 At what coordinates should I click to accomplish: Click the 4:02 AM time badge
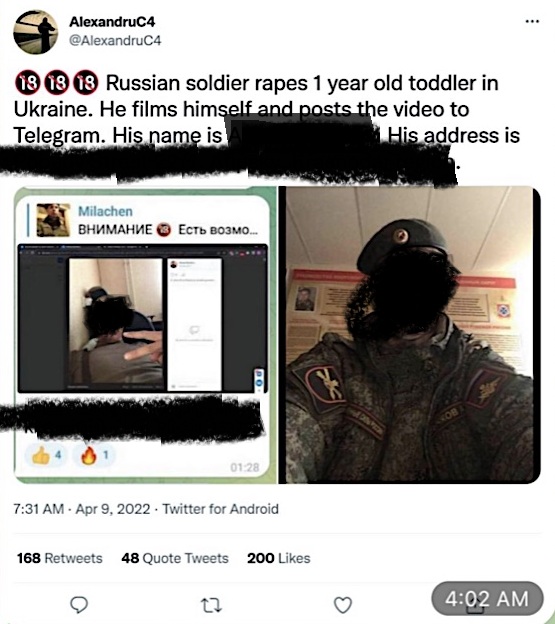click(x=487, y=598)
